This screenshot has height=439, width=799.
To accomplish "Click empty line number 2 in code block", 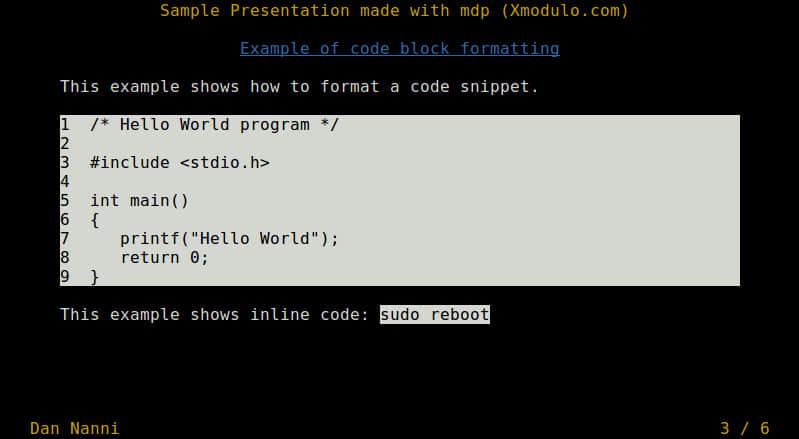I will coord(65,144).
